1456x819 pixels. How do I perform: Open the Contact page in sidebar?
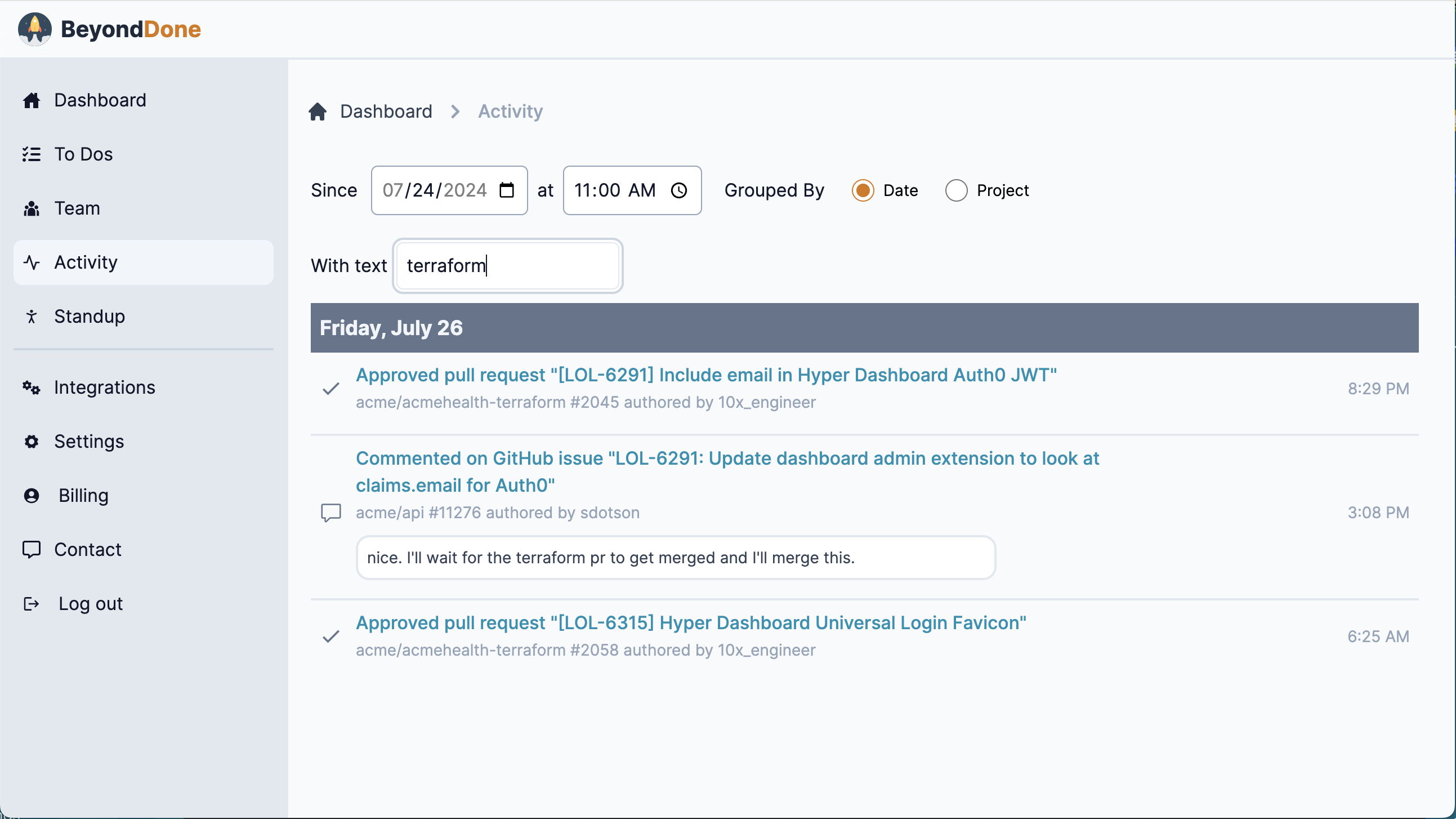(88, 549)
